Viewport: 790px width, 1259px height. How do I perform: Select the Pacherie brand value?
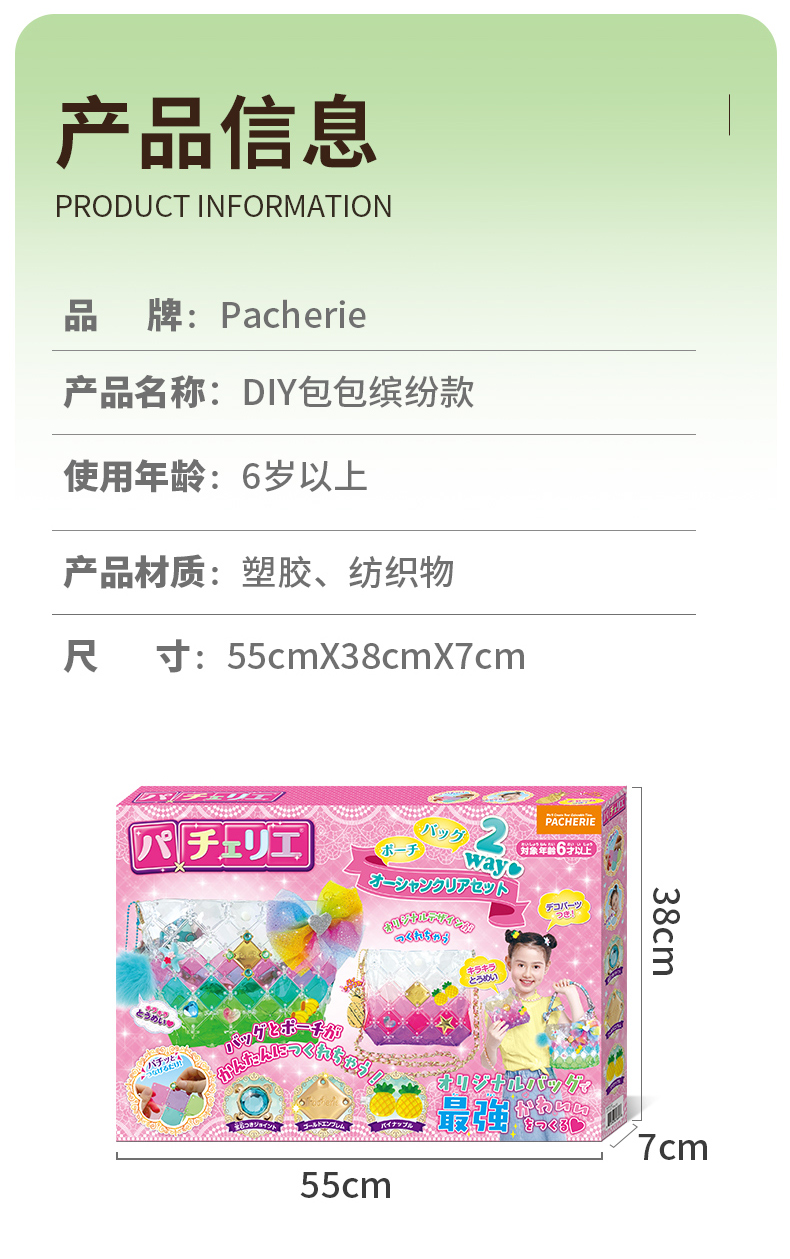293,315
